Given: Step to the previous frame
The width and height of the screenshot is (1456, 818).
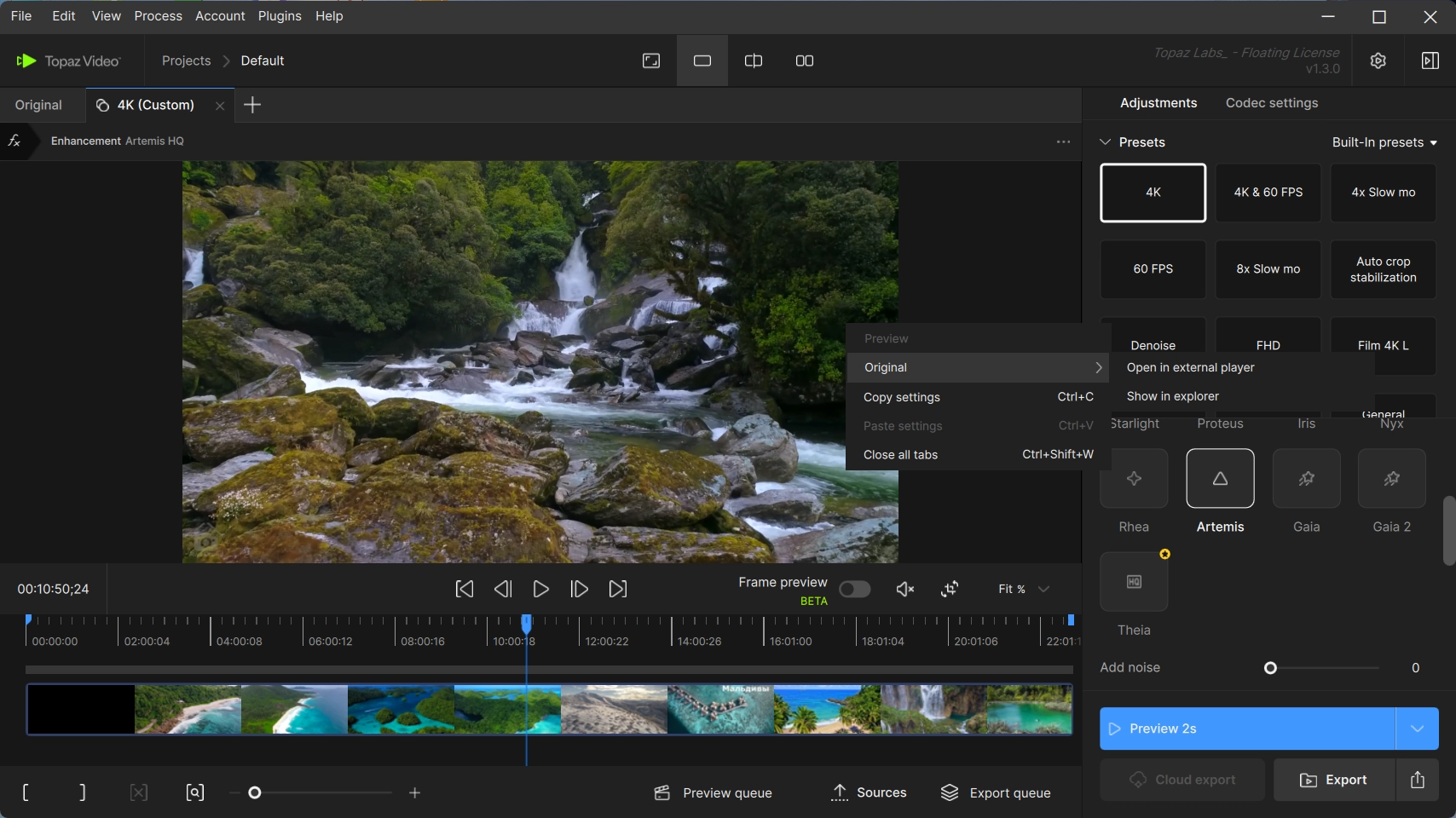Looking at the screenshot, I should (503, 589).
